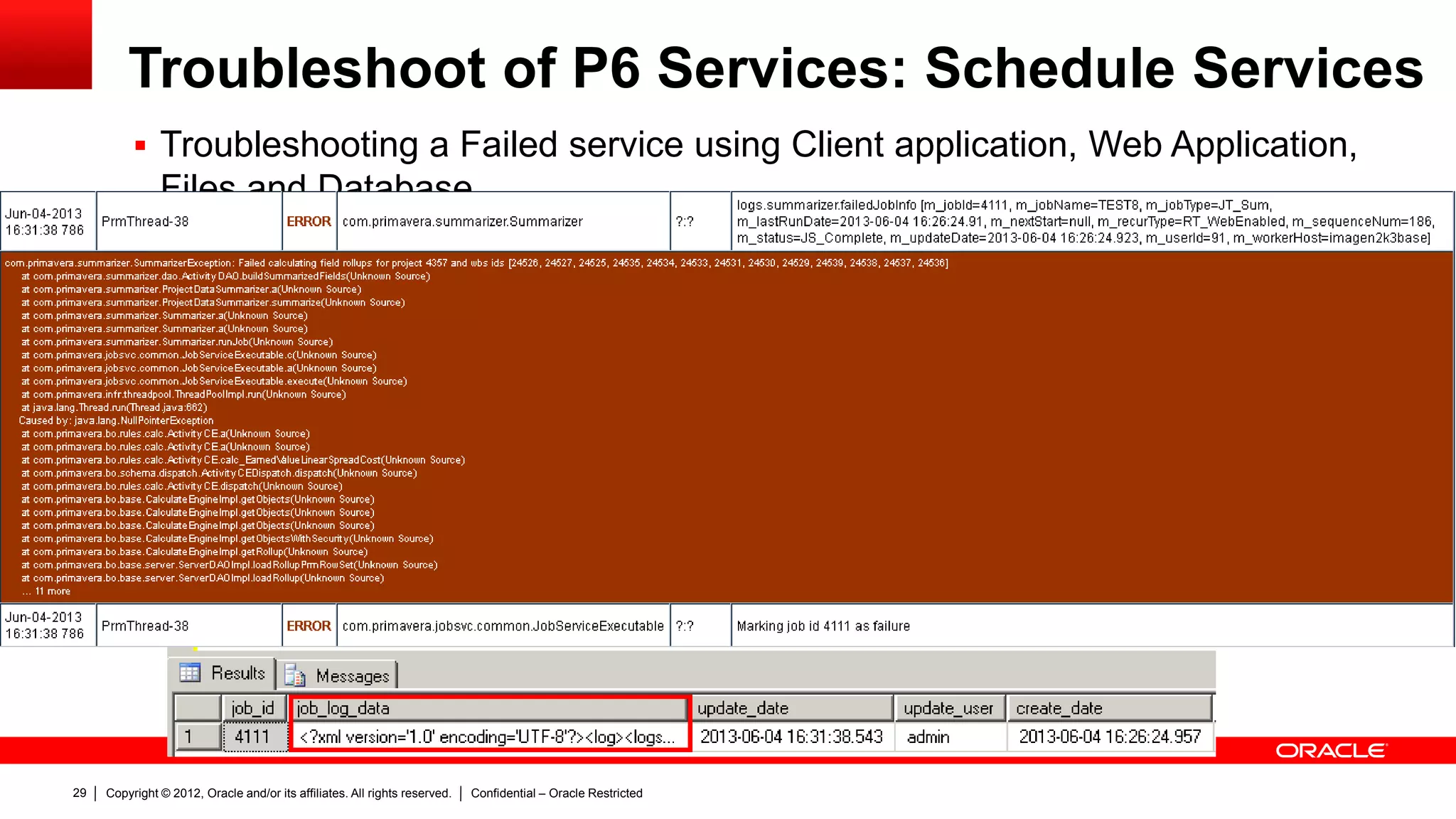The image size is (1456, 819).
Task: Click the Results grid icon
Action: point(190,673)
